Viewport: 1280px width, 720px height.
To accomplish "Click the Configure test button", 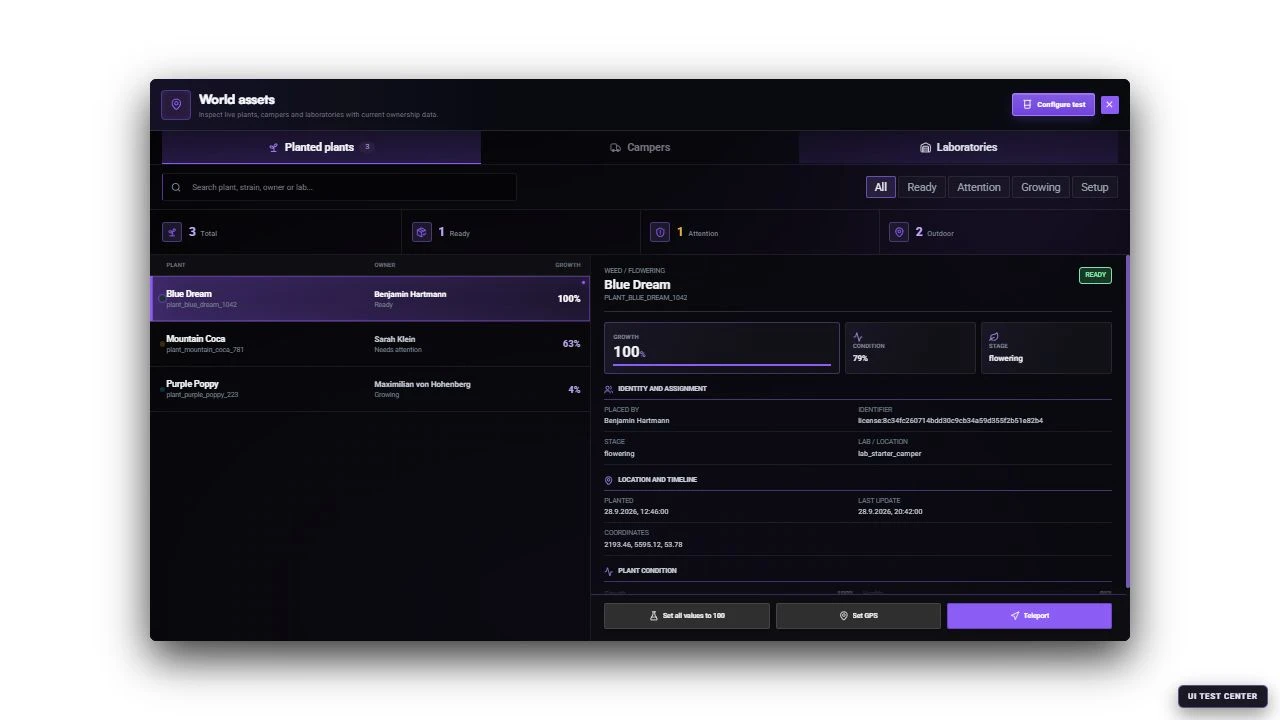I will click(1053, 105).
